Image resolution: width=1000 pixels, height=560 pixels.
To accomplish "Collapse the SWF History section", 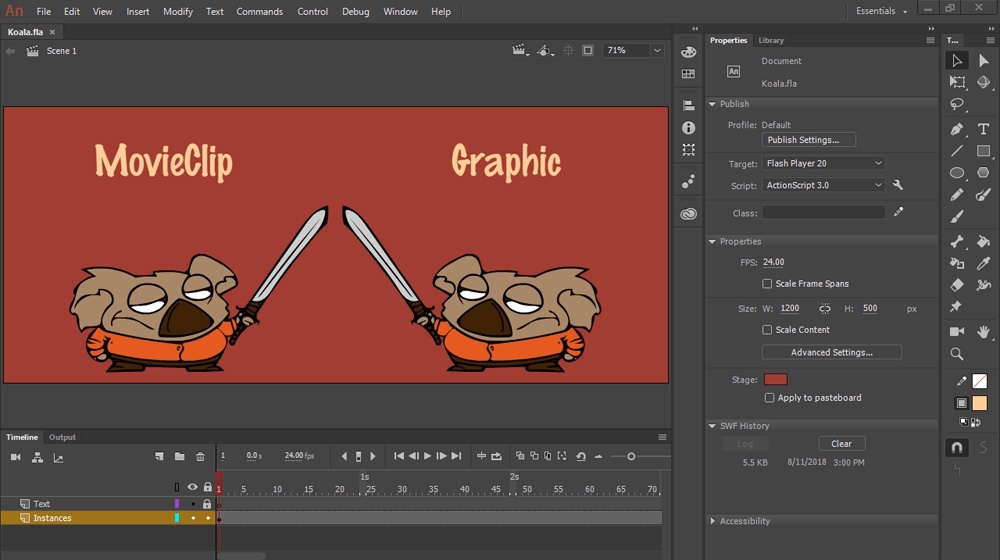I will pyautogui.click(x=712, y=426).
